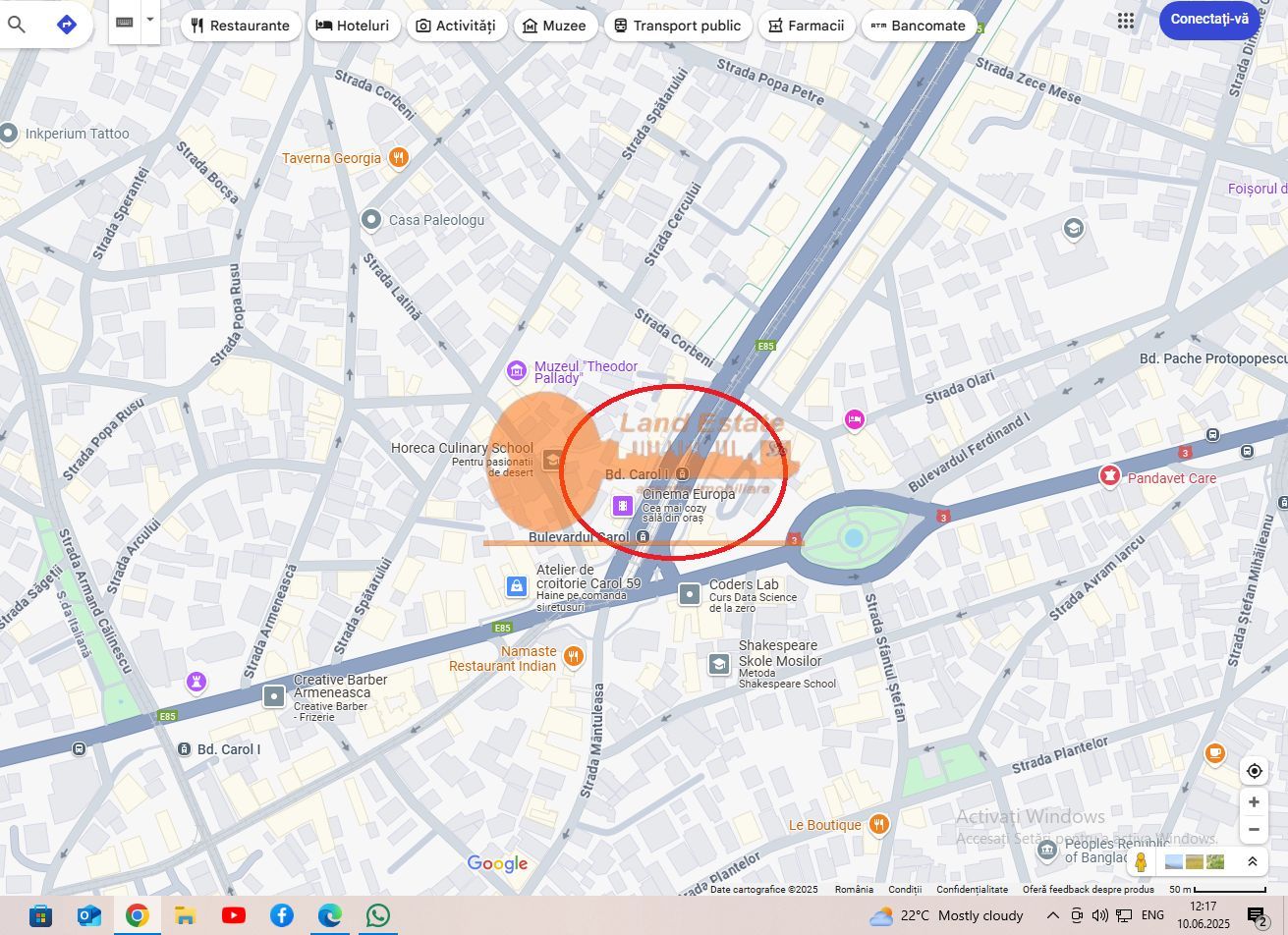This screenshot has width=1288, height=935.
Task: Filter map by Restaurante chip
Action: [x=241, y=26]
